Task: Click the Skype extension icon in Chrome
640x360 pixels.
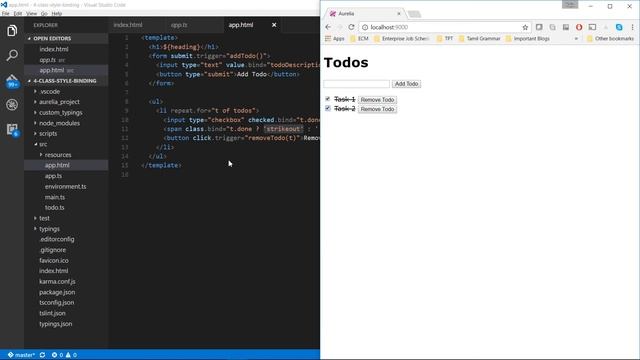Action: coord(619,27)
